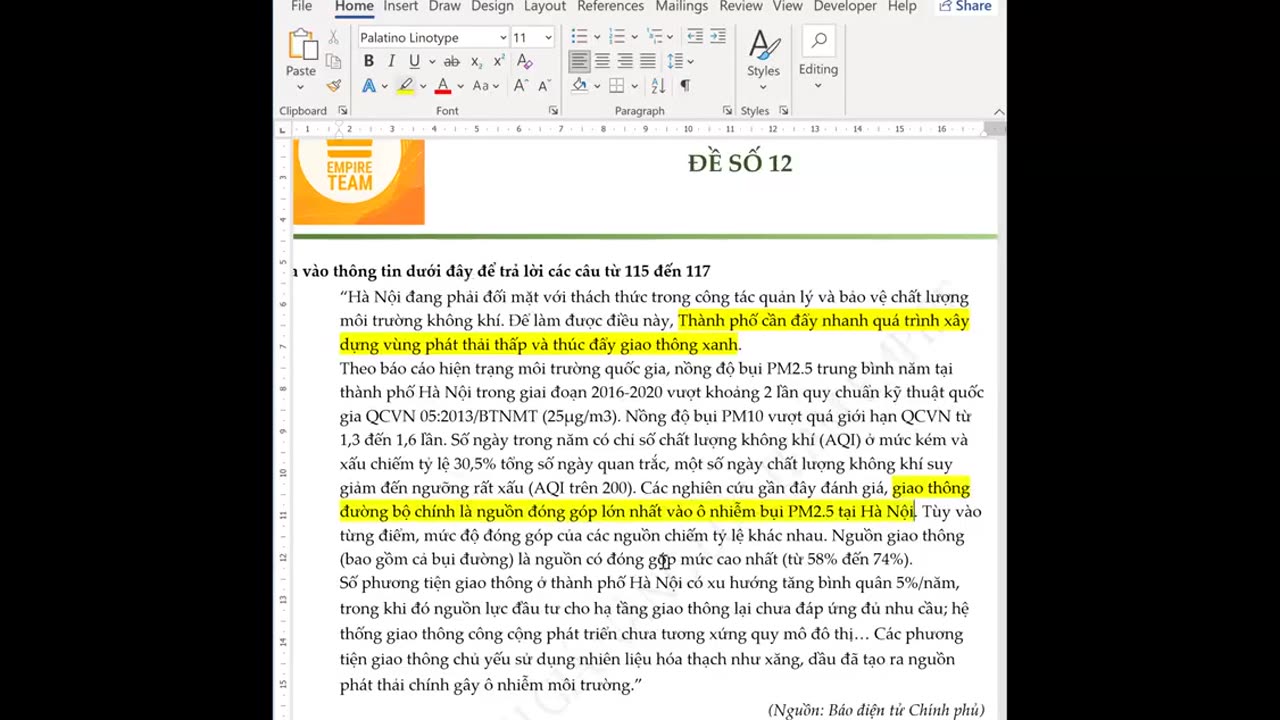Image resolution: width=1280 pixels, height=720 pixels.
Task: Click the Copy icon in Clipboard group
Action: coord(333,62)
